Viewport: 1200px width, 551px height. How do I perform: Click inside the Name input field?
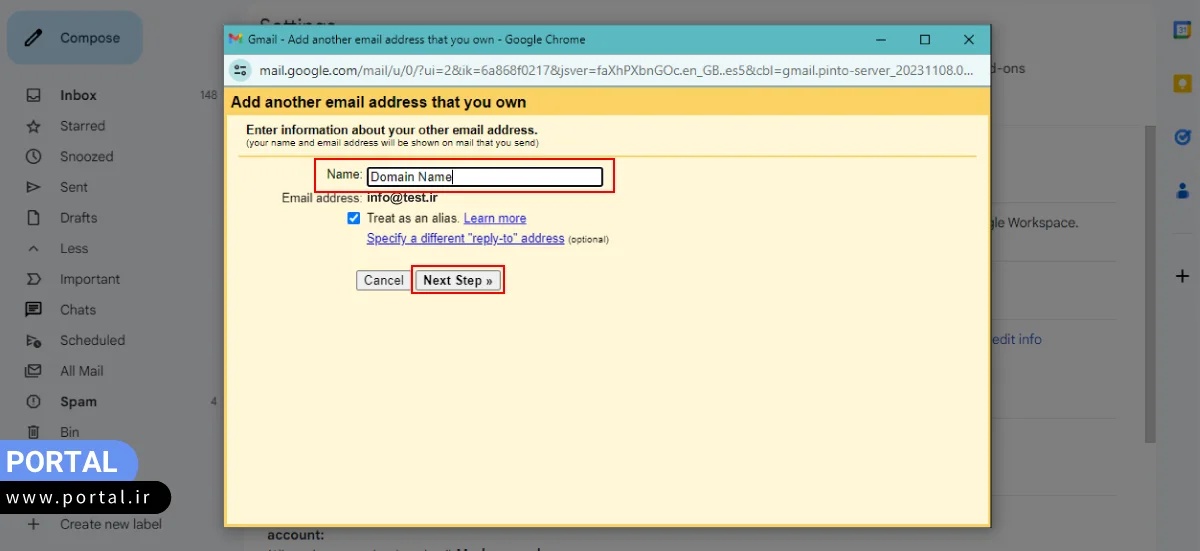pyautogui.click(x=484, y=177)
